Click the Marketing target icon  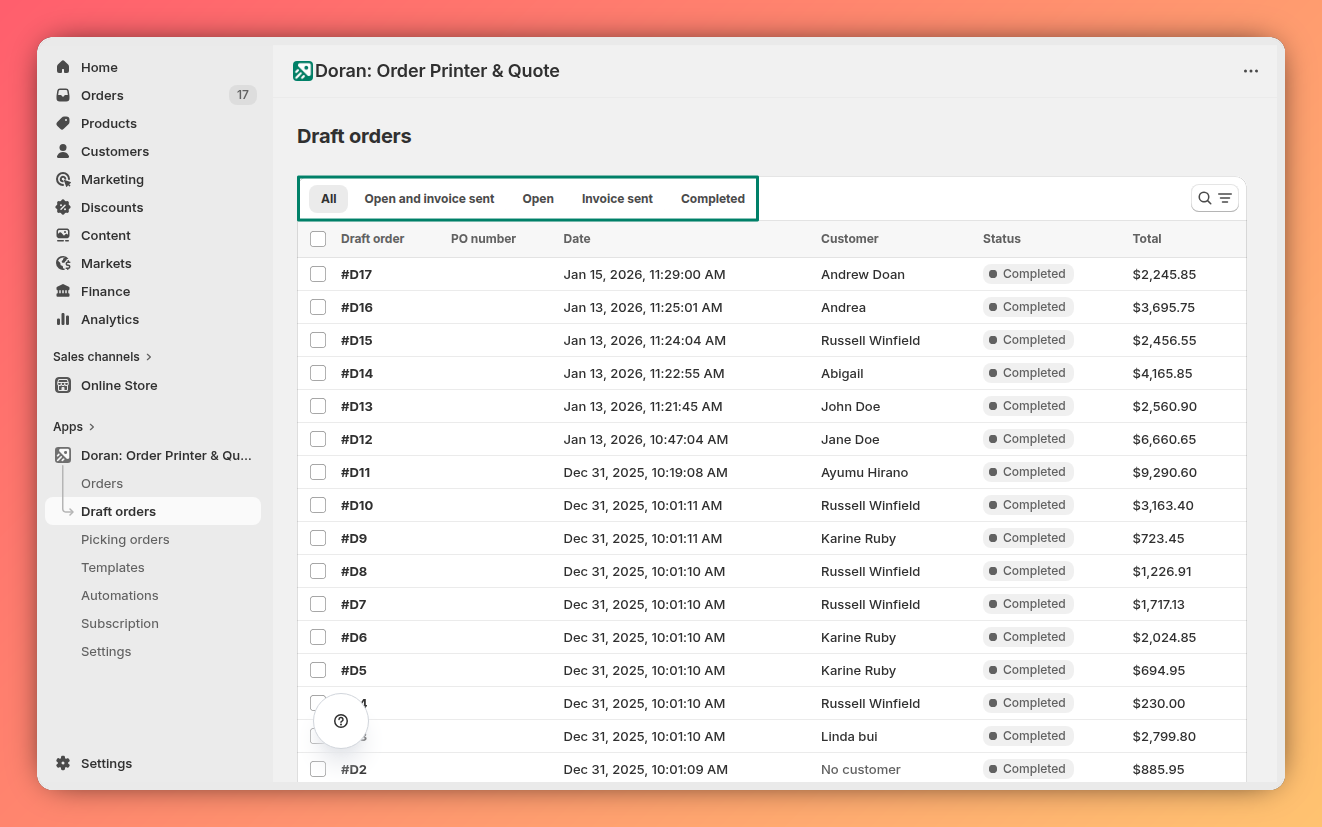[x=63, y=179]
